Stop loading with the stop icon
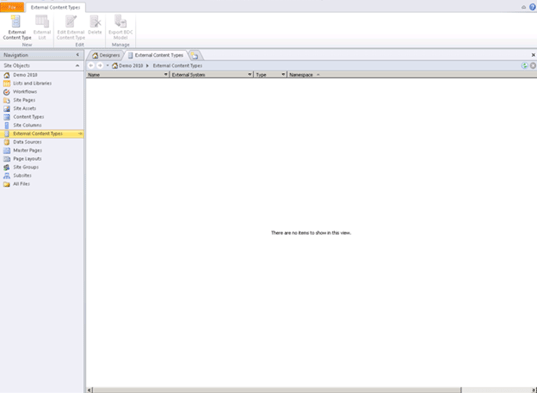The height and width of the screenshot is (393, 537). tap(533, 65)
